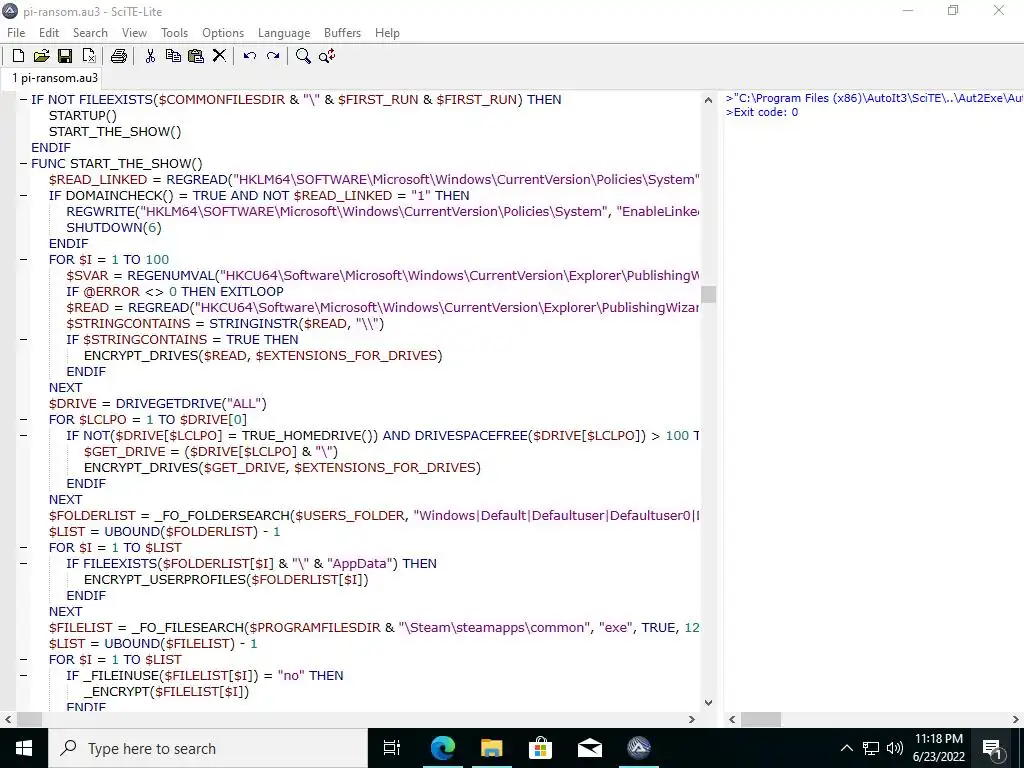This screenshot has width=1024, height=768.
Task: Click the SHUTDOWN(6) code line
Action: point(114,227)
